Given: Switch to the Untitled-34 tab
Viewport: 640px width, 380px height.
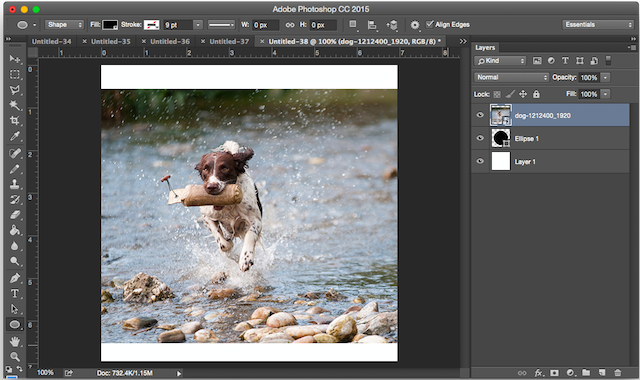Looking at the screenshot, I should click(x=51, y=42).
